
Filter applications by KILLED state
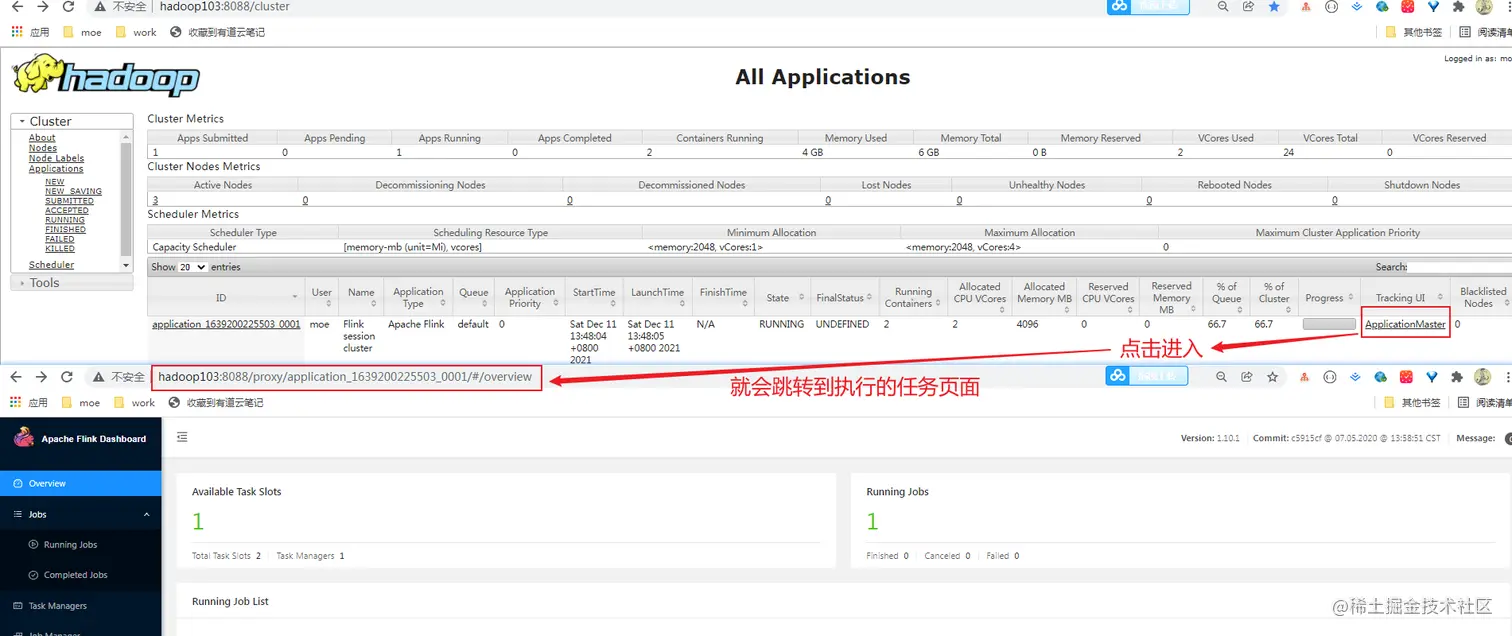tap(60, 249)
